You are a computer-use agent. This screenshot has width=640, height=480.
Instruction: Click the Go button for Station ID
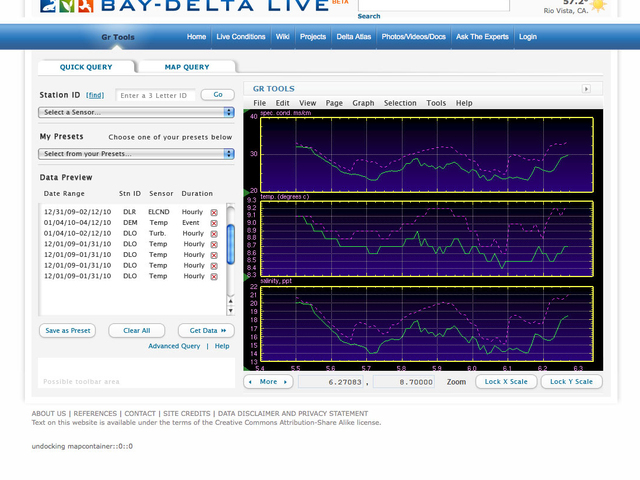pos(218,95)
